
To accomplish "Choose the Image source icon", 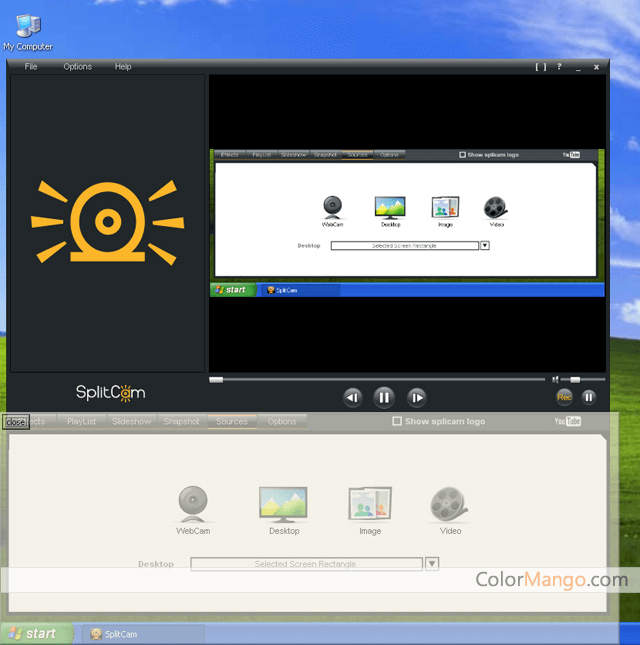I will pos(369,504).
